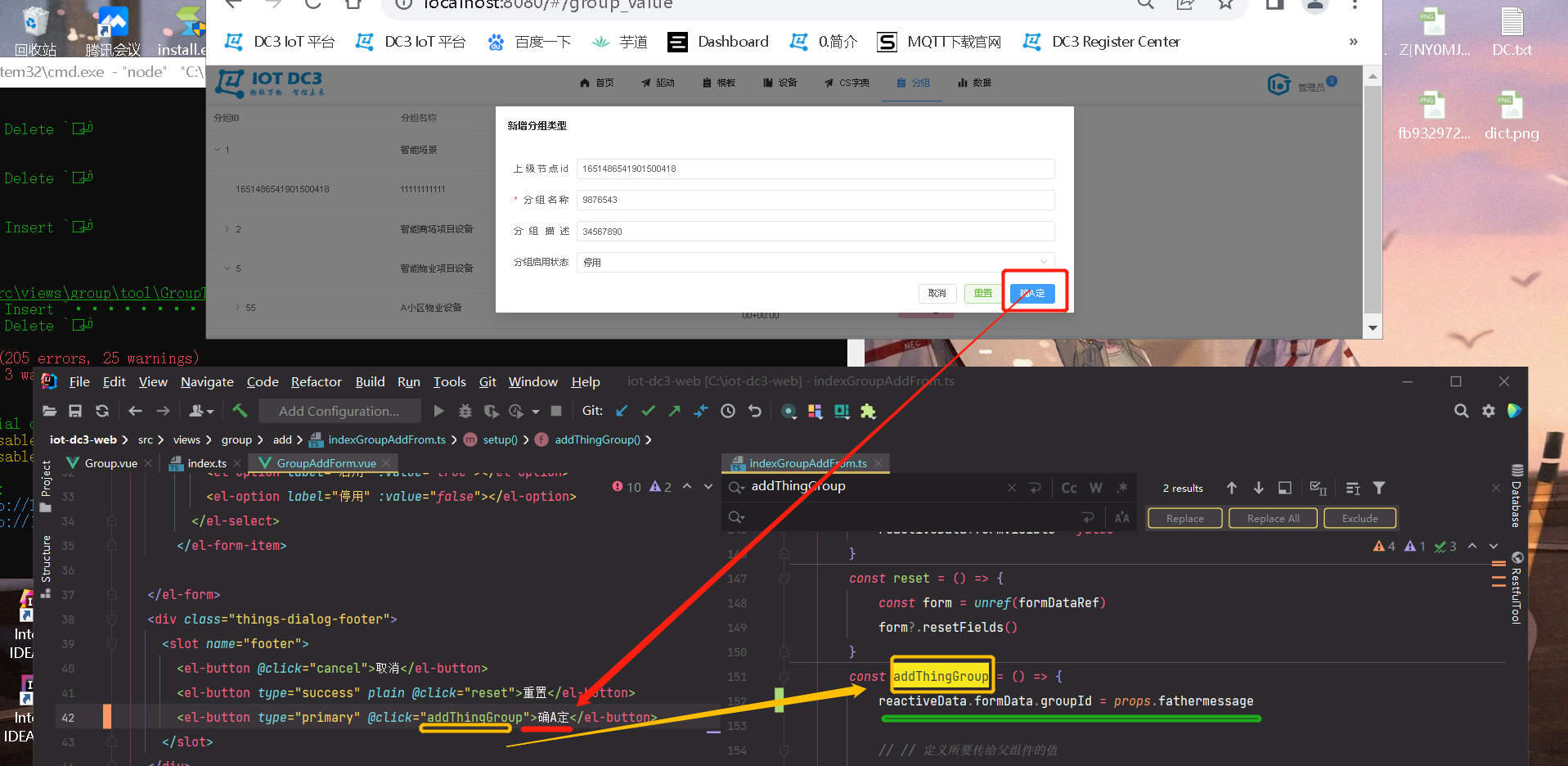
Task: Toggle Match Case Cc in search
Action: (1069, 488)
